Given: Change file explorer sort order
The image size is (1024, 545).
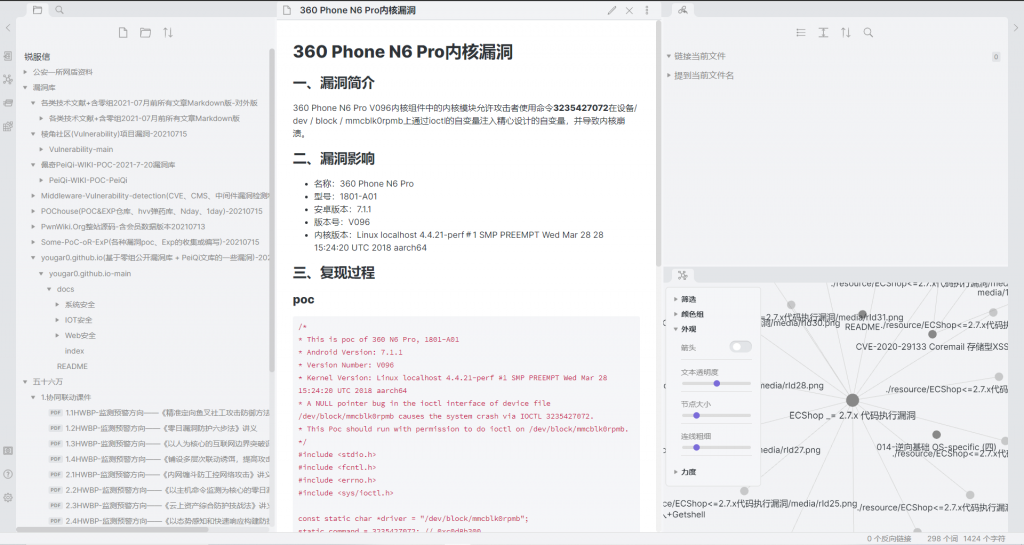Looking at the screenshot, I should click(168, 33).
